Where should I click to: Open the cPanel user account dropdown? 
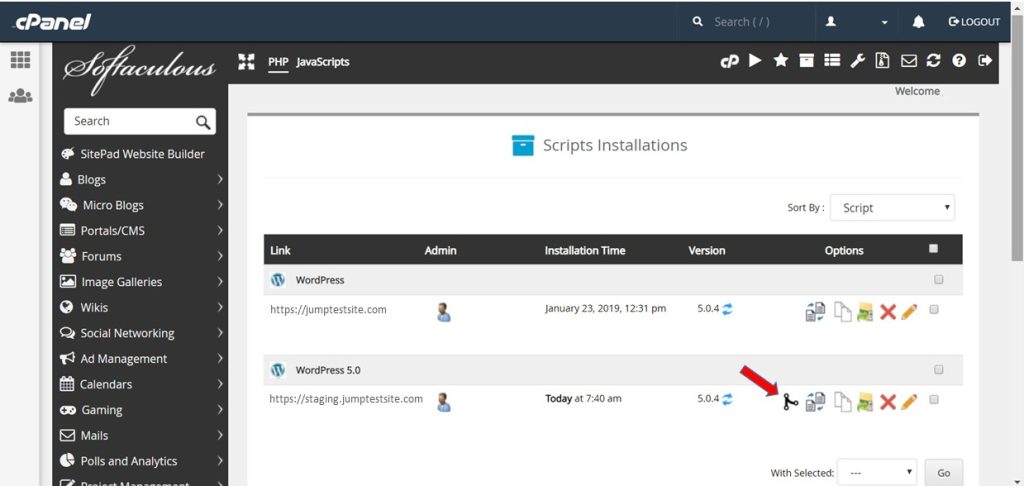tap(856, 22)
